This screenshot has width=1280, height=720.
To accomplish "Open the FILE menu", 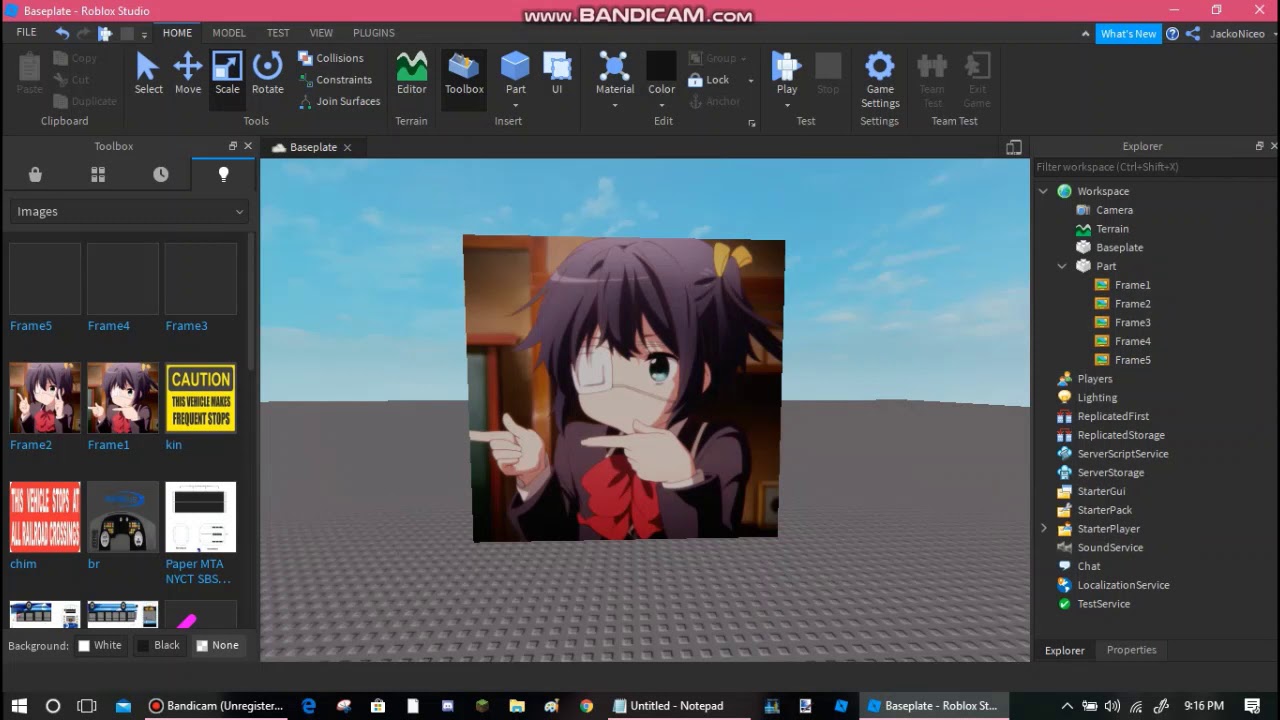I will pyautogui.click(x=26, y=33).
